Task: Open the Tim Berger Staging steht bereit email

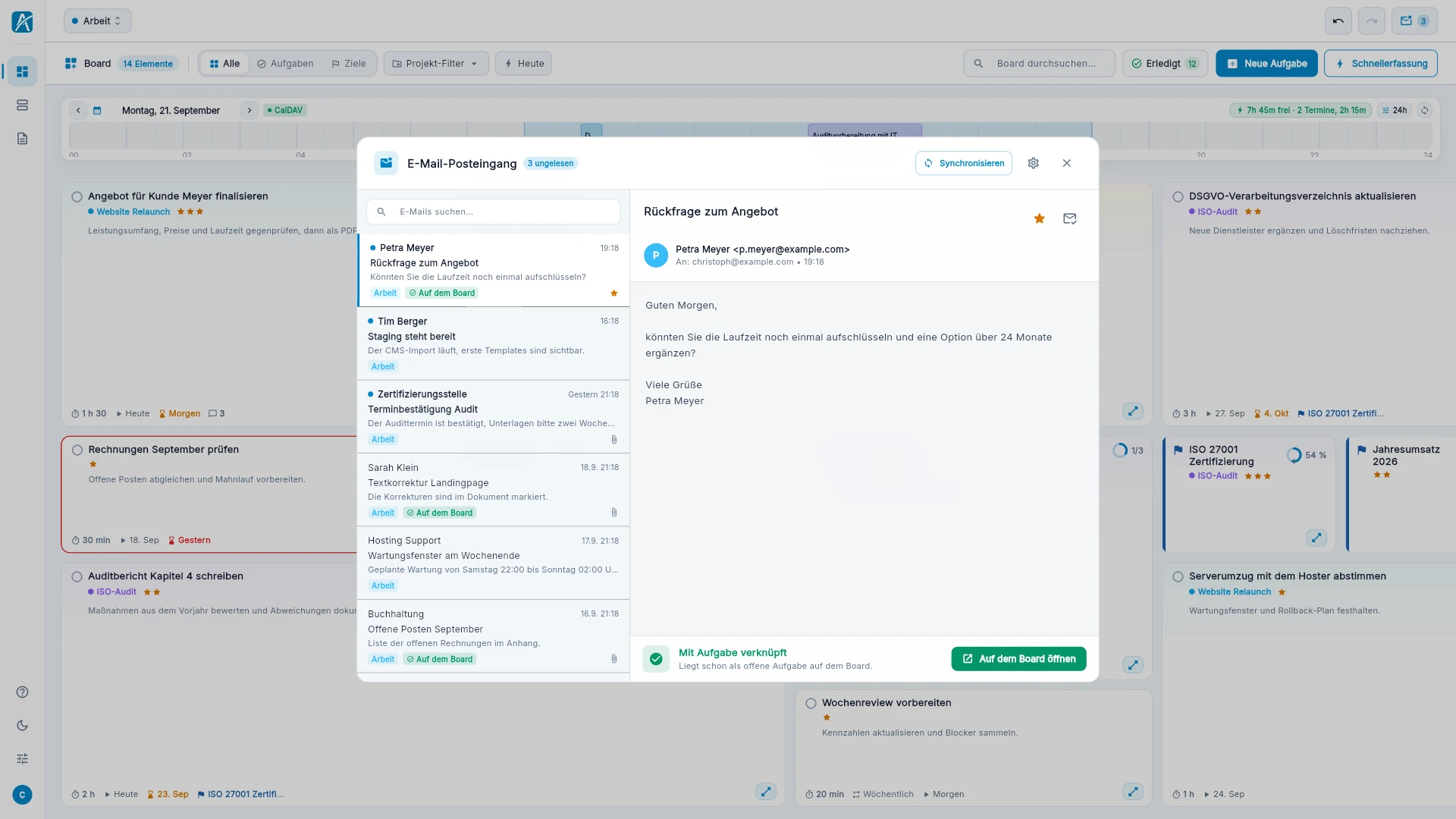Action: (x=493, y=344)
